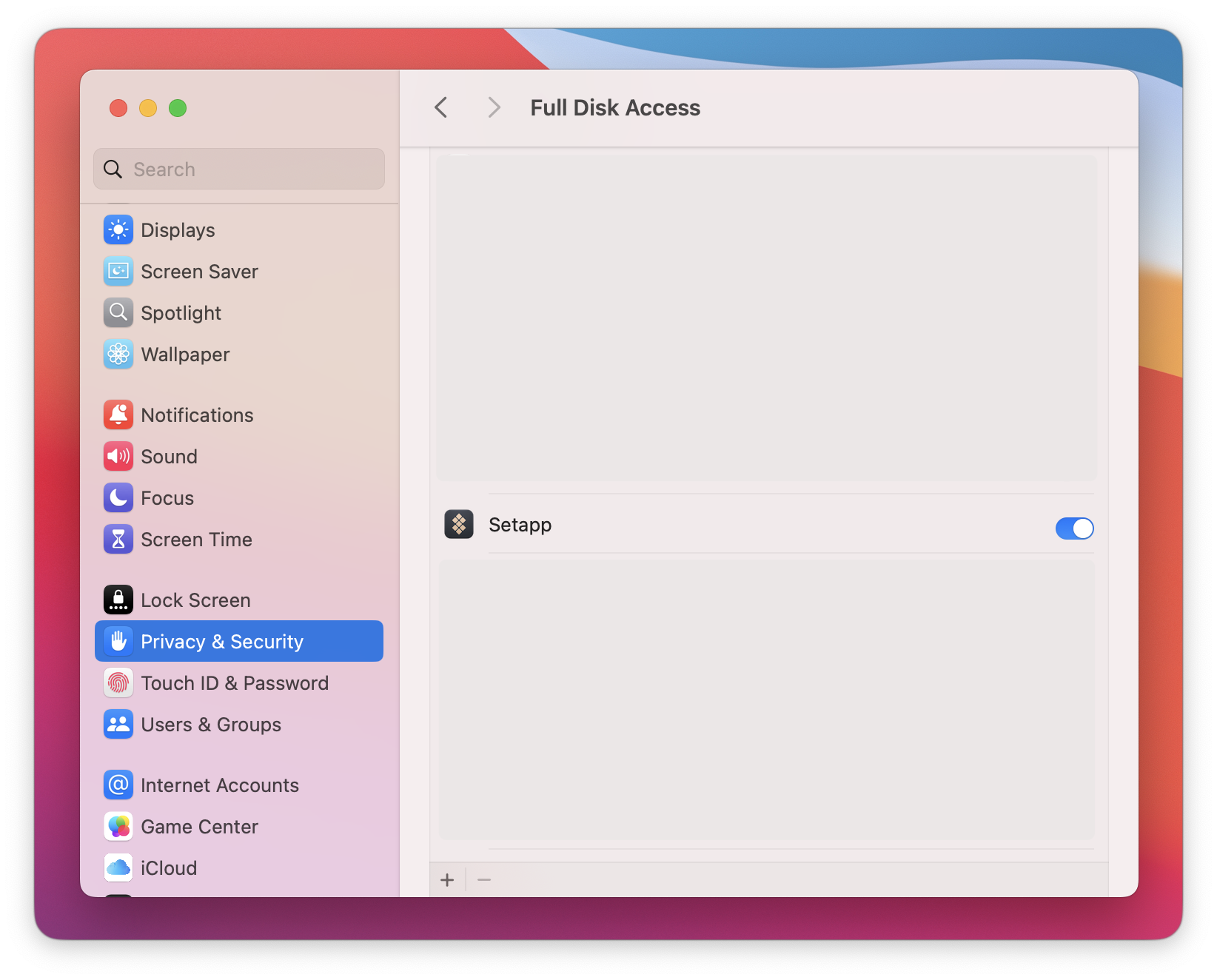Toggle the Setapp permission switch off
Image resolution: width=1217 pixels, height=980 pixels.
pos(1074,528)
